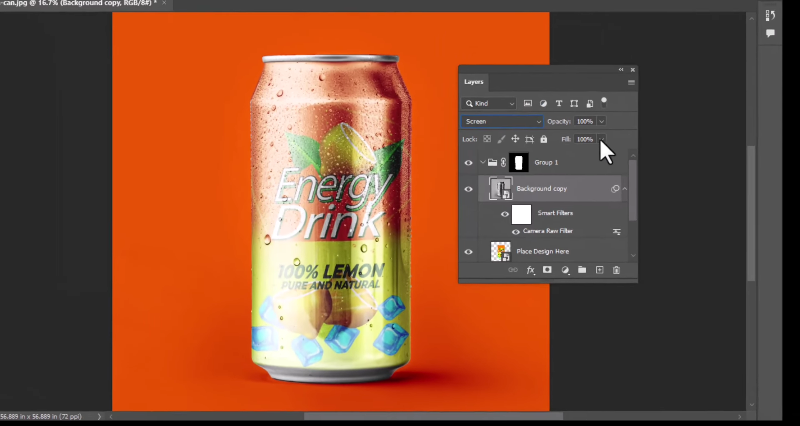Open the Layers panel options menu
Screen dimensions: 800x426
631,82
